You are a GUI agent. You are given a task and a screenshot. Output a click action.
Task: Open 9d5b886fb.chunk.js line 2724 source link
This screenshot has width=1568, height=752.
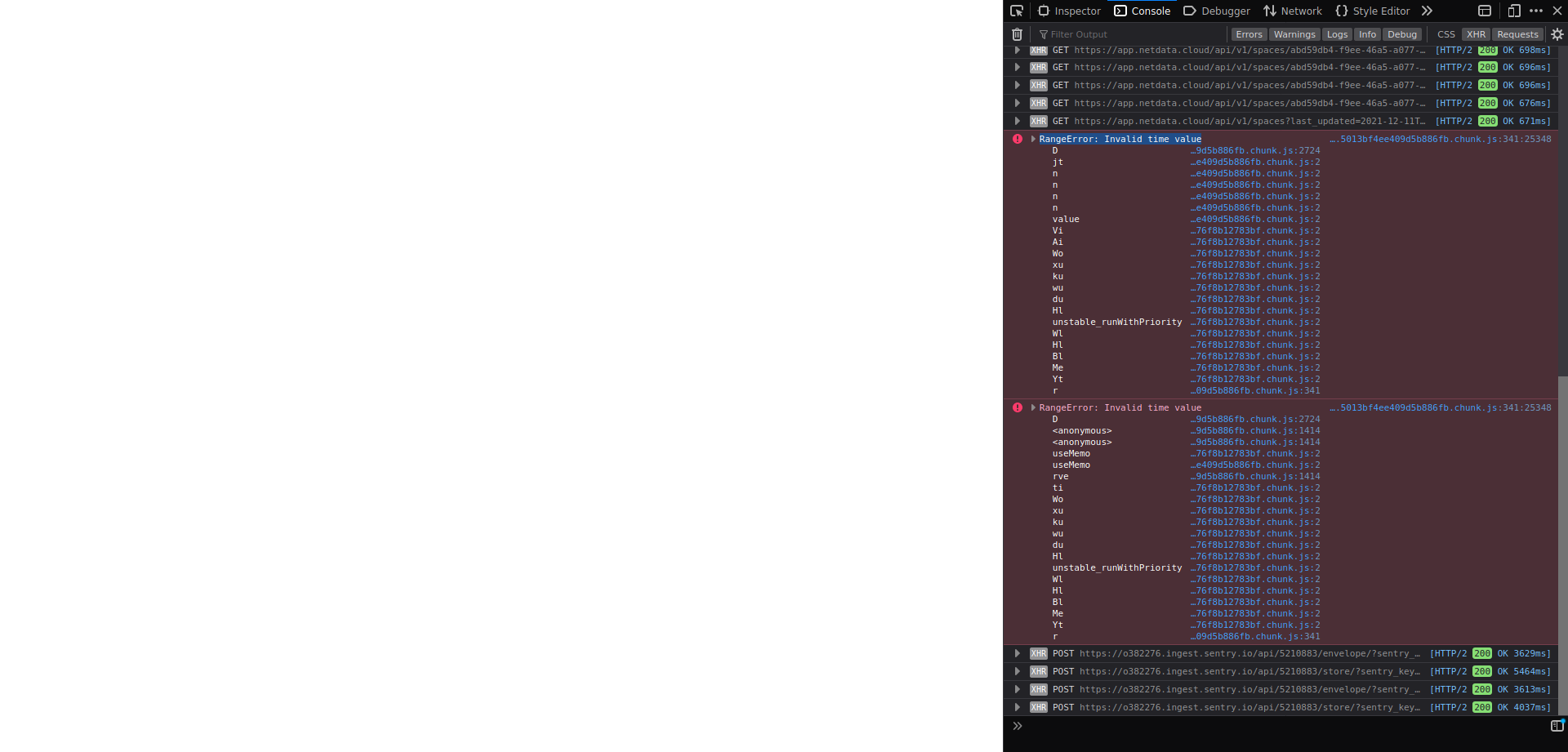(1255, 150)
